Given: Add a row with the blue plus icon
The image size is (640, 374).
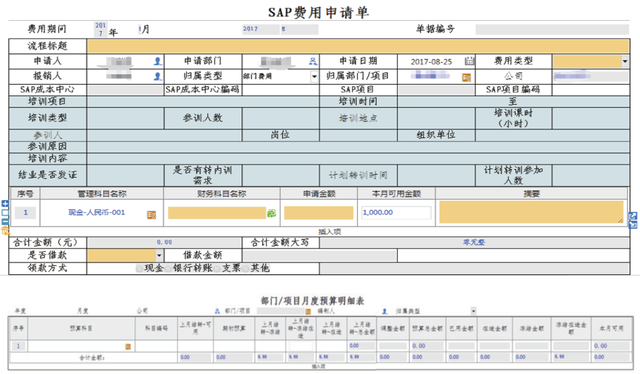Looking at the screenshot, I should pos(5,203).
